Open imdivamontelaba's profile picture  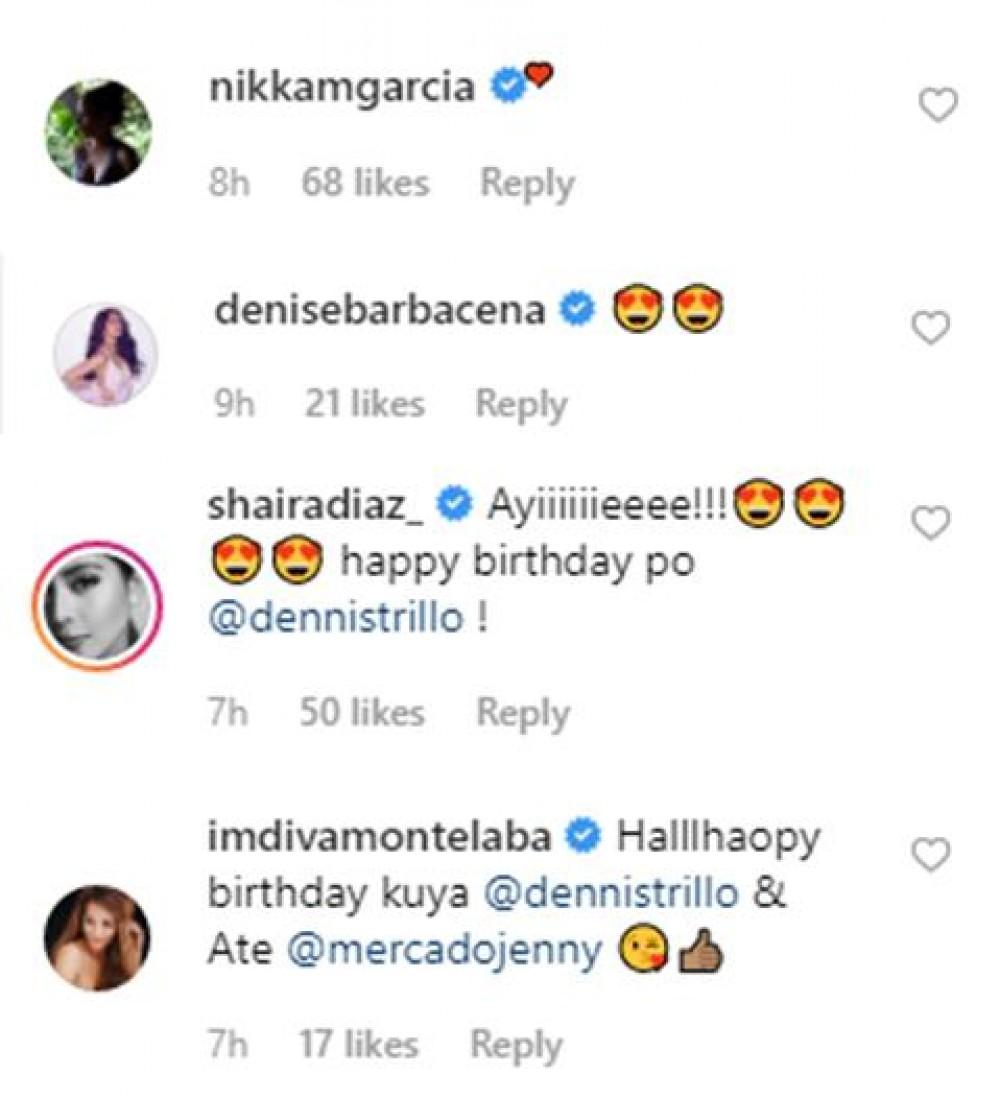pyautogui.click(x=98, y=937)
